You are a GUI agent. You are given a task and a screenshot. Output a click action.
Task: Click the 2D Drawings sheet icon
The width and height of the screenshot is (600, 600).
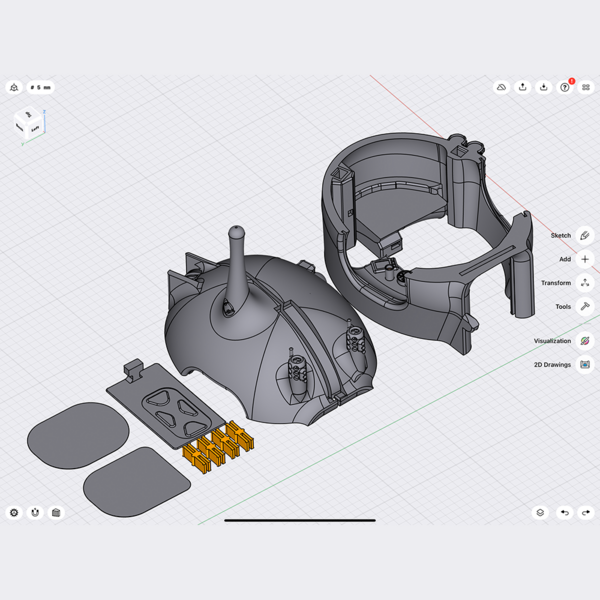pos(585,364)
